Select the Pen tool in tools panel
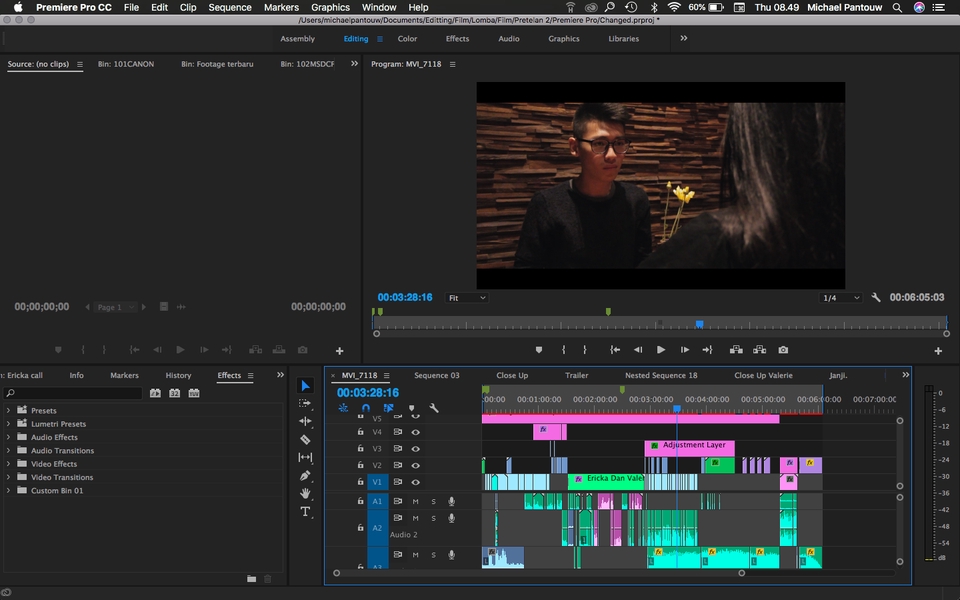This screenshot has height=600, width=960. tap(306, 475)
